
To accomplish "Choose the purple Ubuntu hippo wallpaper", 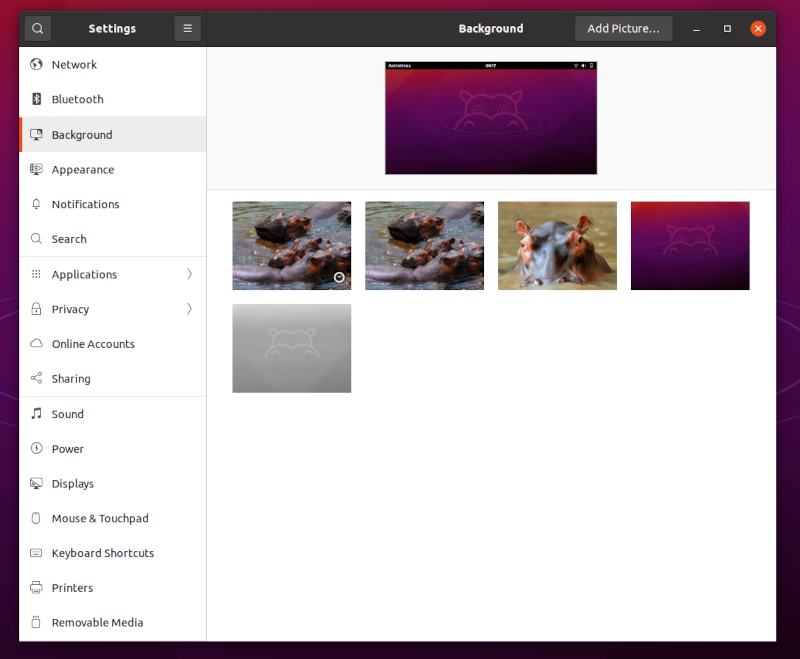I will (690, 246).
